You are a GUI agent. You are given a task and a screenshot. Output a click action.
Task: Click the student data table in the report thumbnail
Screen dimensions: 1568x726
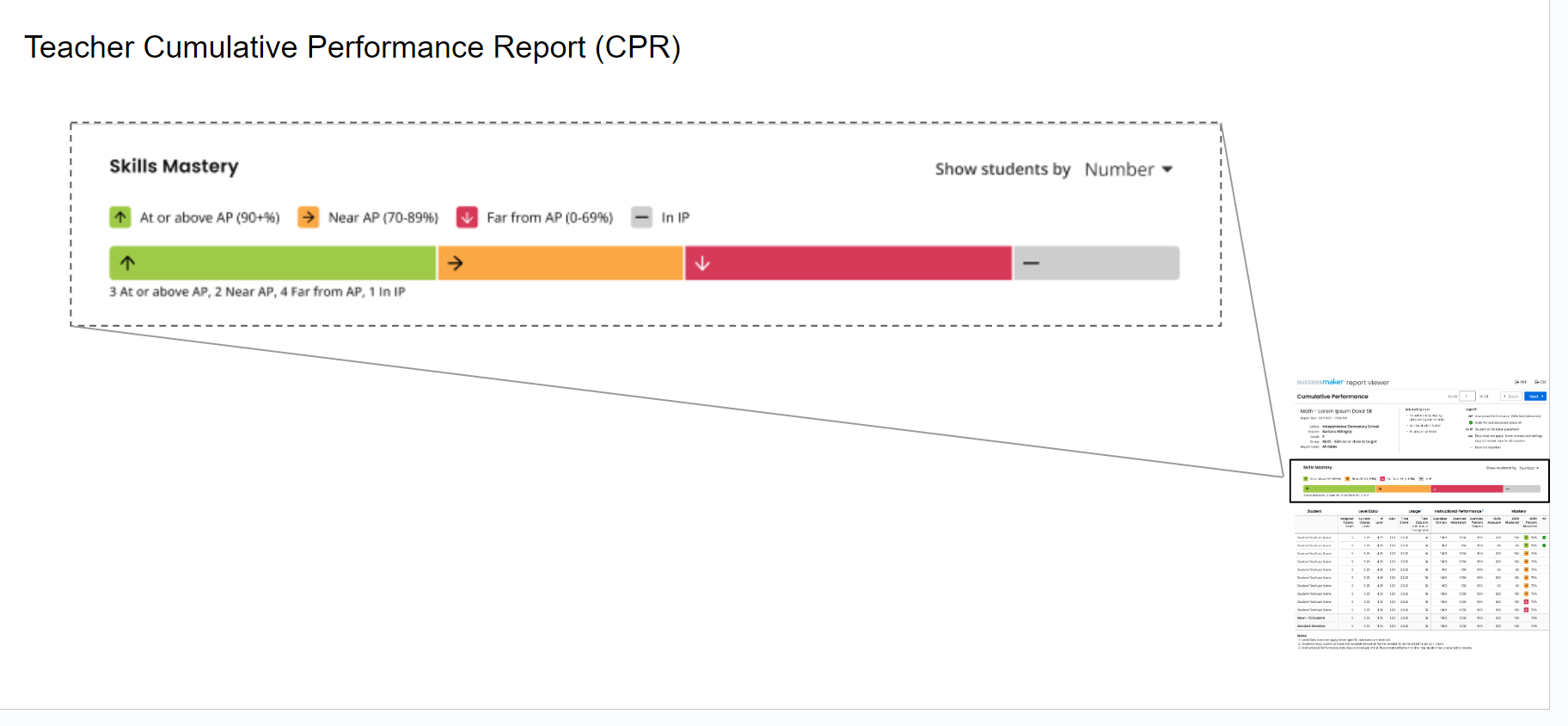[x=1421, y=569]
